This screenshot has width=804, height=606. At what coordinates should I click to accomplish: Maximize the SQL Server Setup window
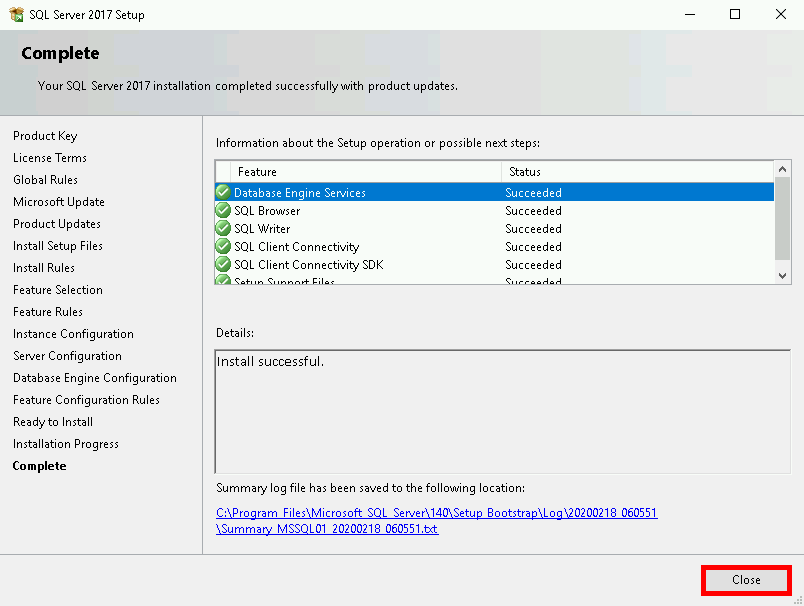[735, 15]
